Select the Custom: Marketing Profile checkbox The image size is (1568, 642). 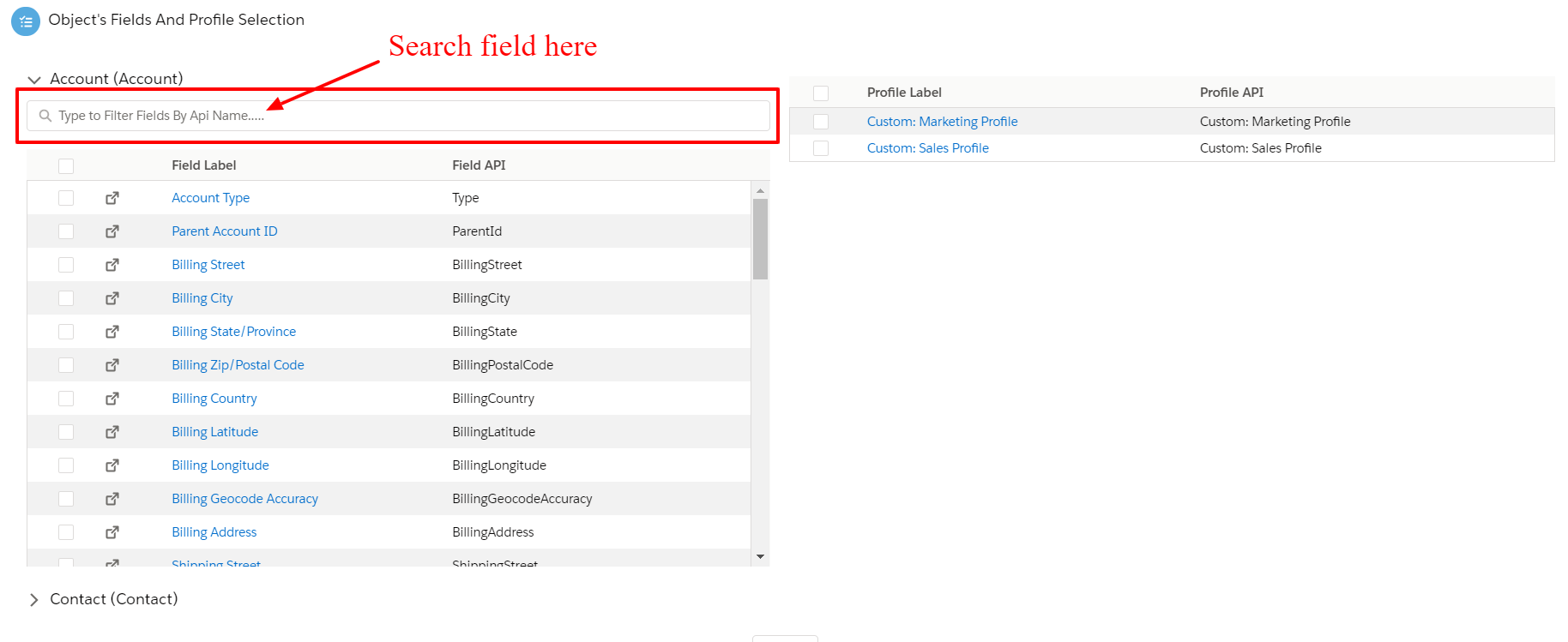coord(821,122)
